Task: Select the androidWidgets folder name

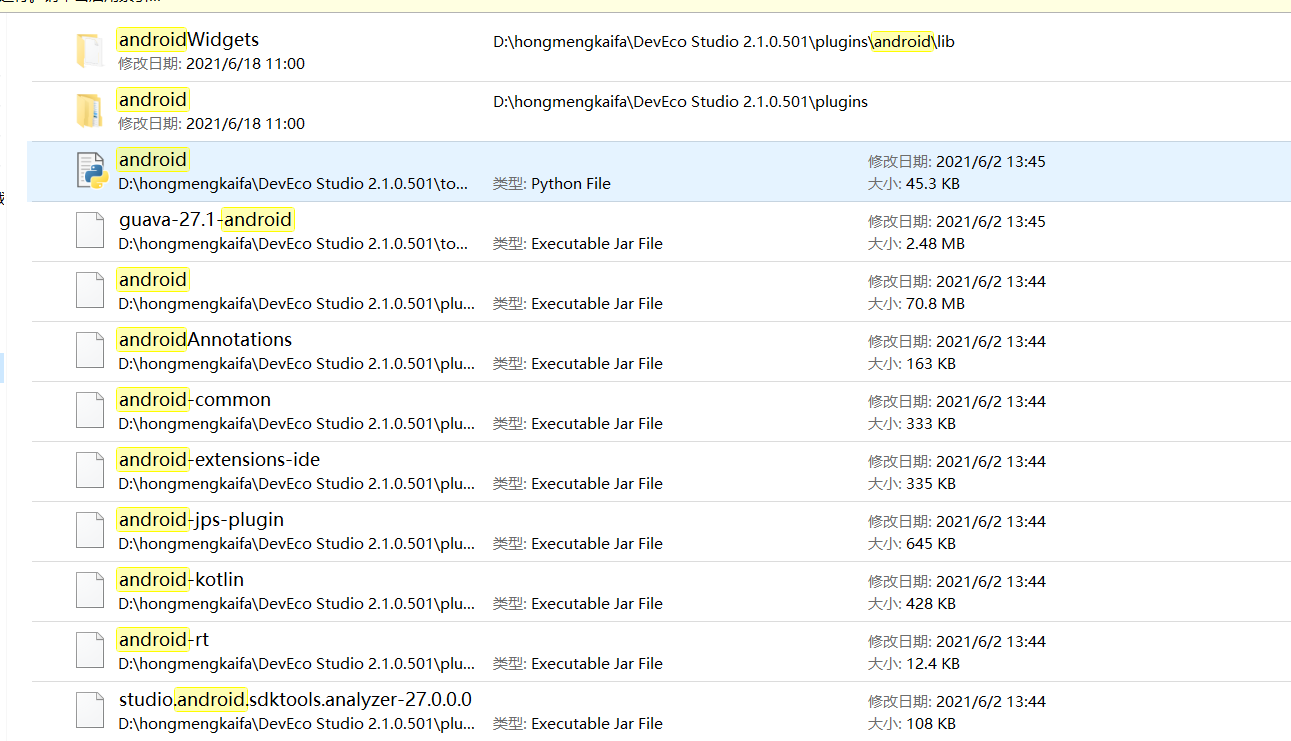Action: pyautogui.click(x=188, y=40)
